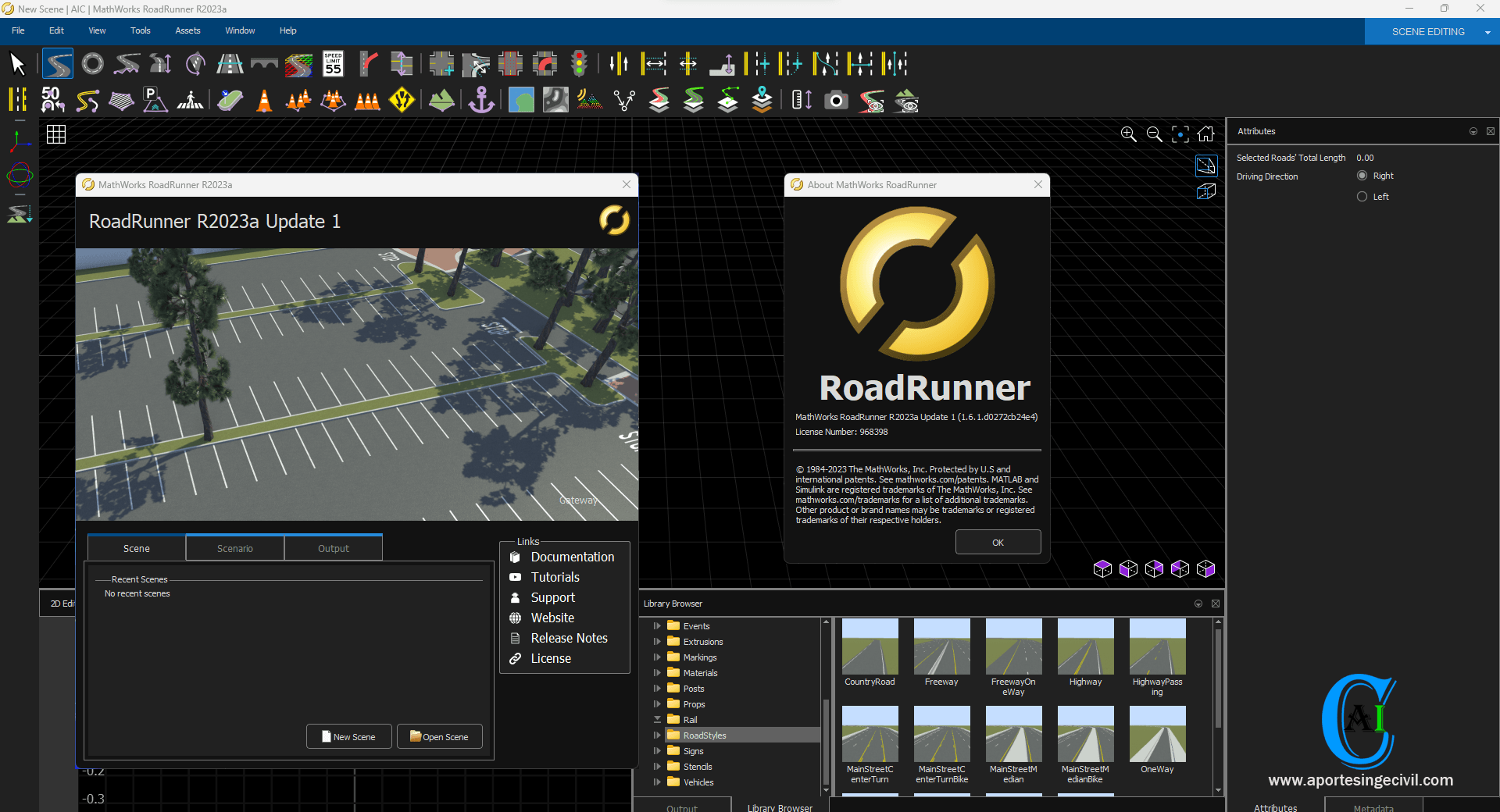Select Right driving direction
The height and width of the screenshot is (812, 1500).
pos(1362,176)
